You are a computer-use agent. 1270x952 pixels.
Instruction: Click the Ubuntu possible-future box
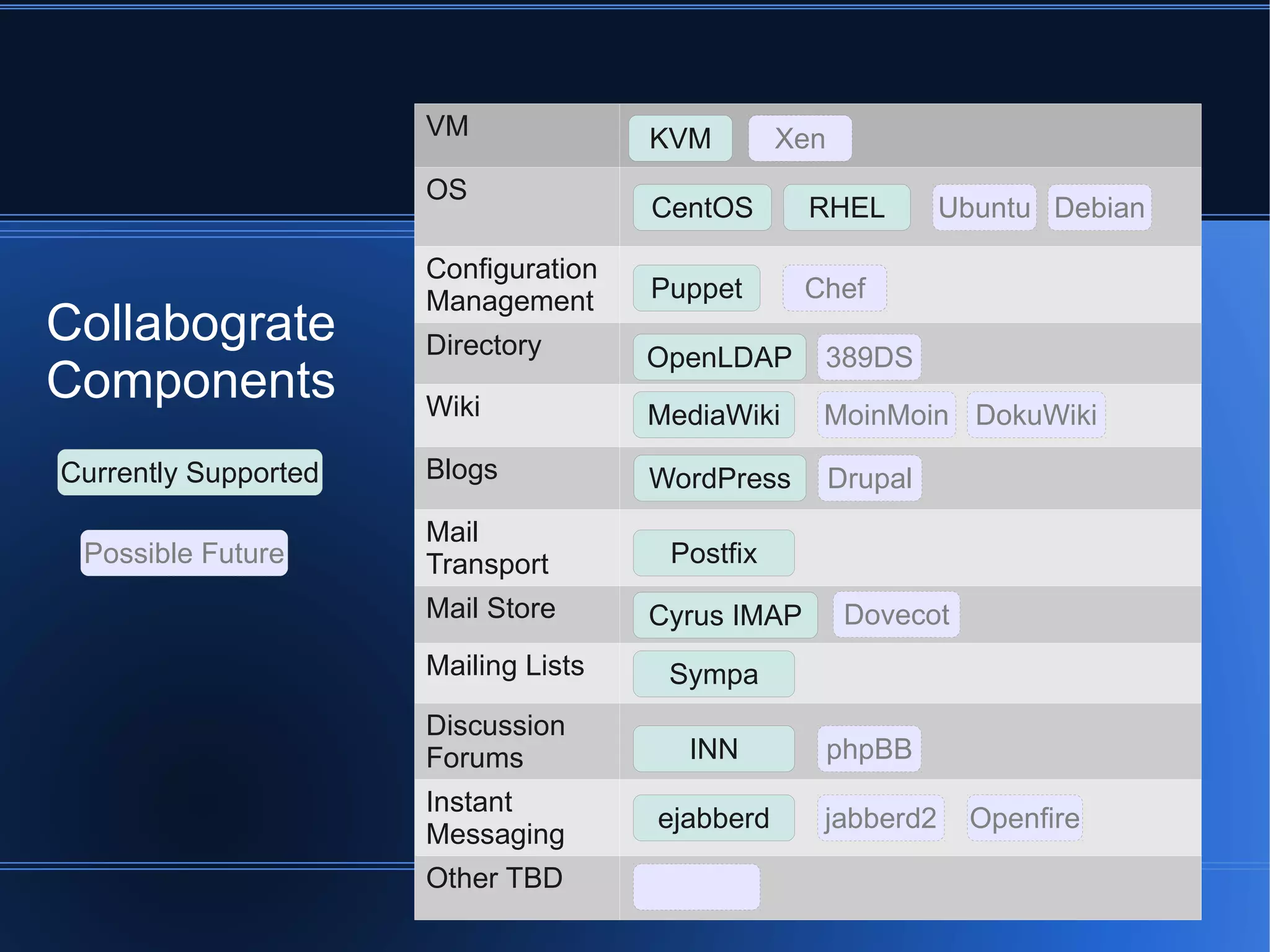[x=984, y=208]
